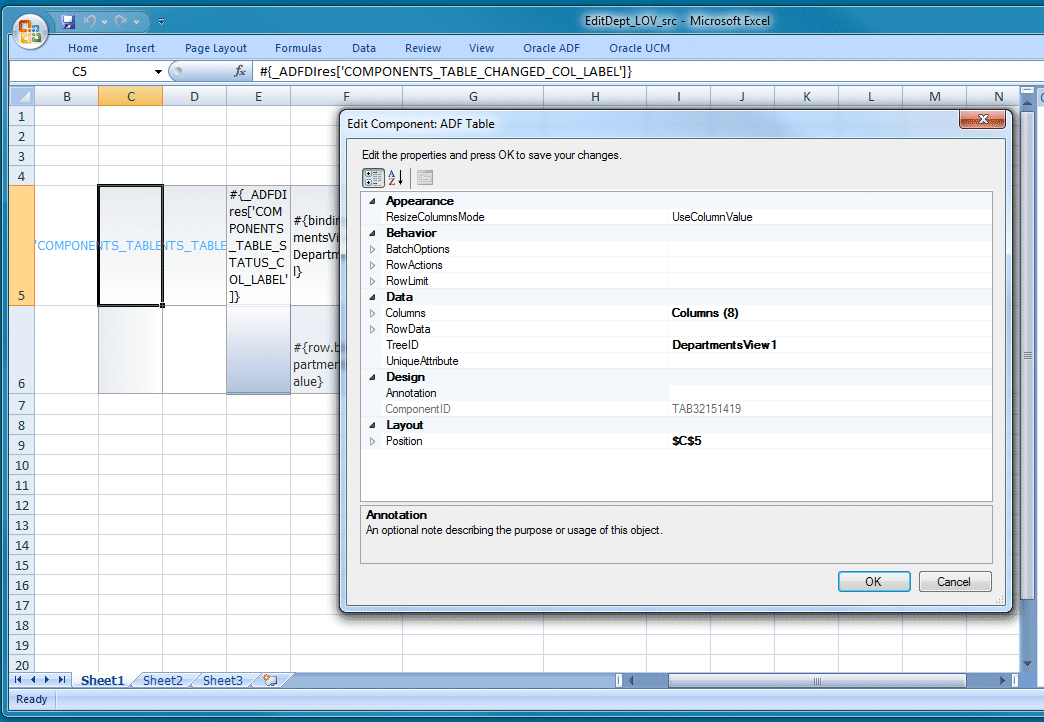Screen dimensions: 1044x722
Task: Open the Formulas ribbon tab
Action: pyautogui.click(x=298, y=48)
